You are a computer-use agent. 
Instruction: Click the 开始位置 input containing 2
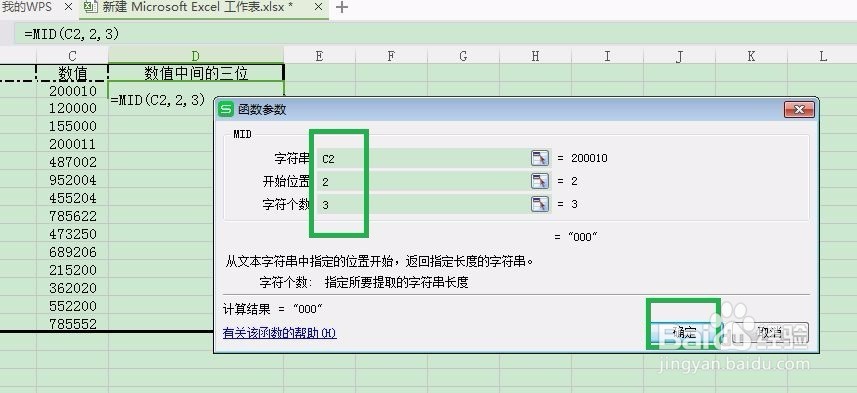(423, 181)
